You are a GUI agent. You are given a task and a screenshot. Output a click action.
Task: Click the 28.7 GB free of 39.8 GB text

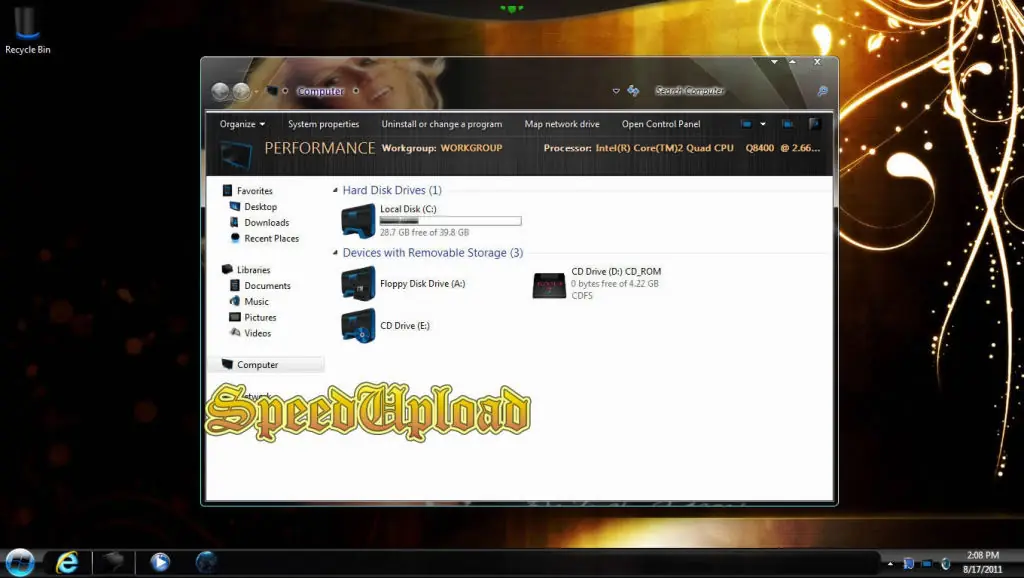(424, 233)
